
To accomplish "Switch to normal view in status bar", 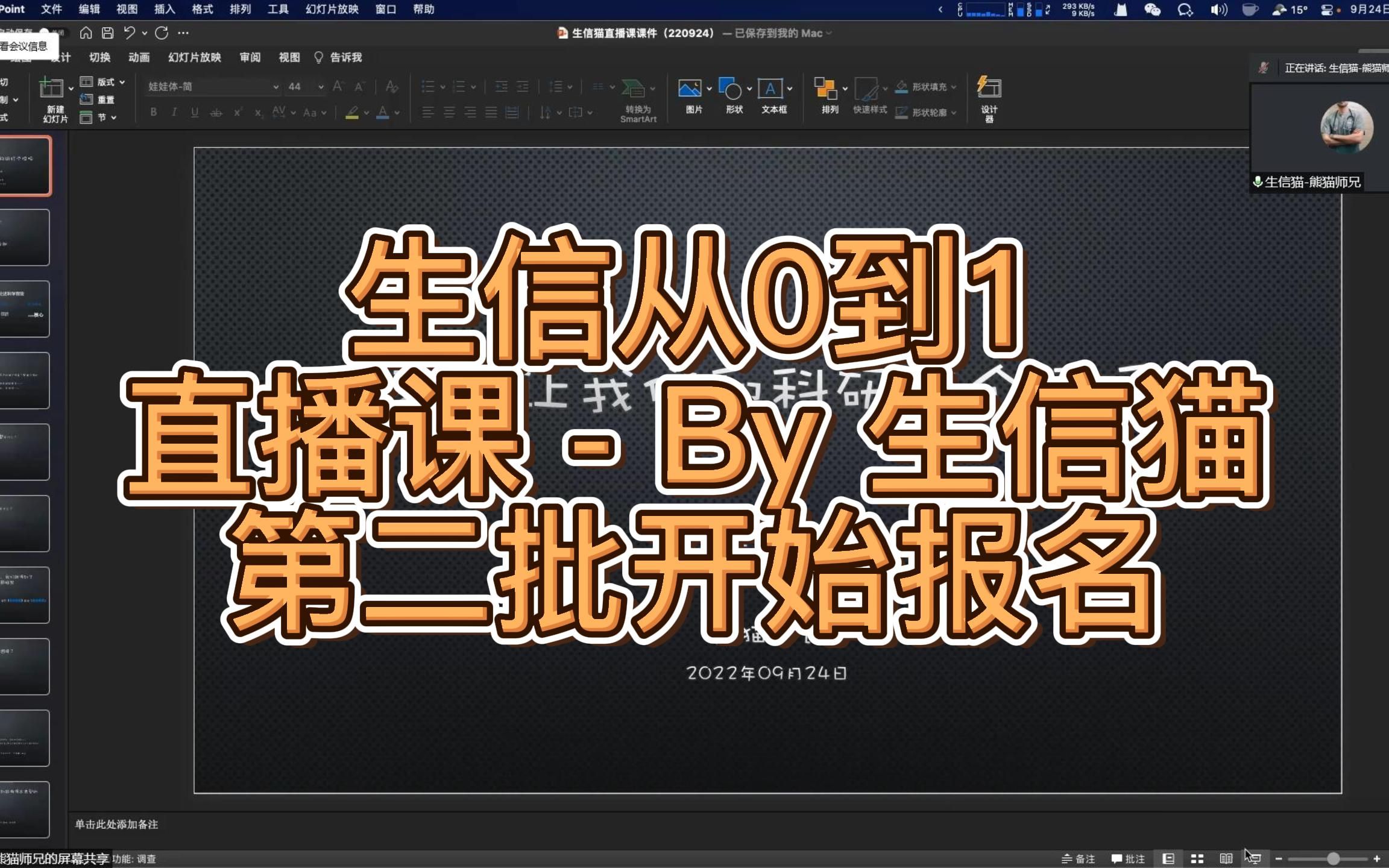I will (1168, 858).
